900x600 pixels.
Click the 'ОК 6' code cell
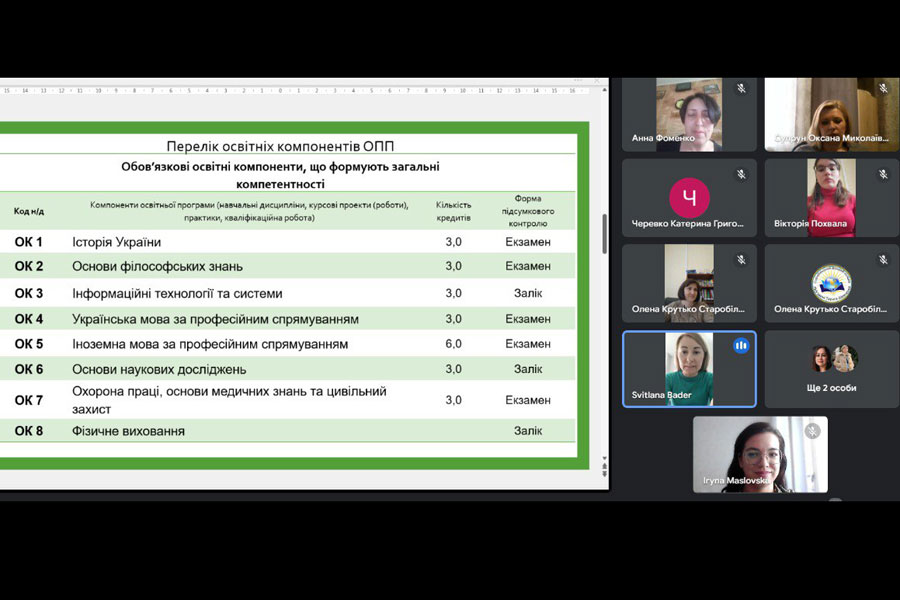click(29, 369)
